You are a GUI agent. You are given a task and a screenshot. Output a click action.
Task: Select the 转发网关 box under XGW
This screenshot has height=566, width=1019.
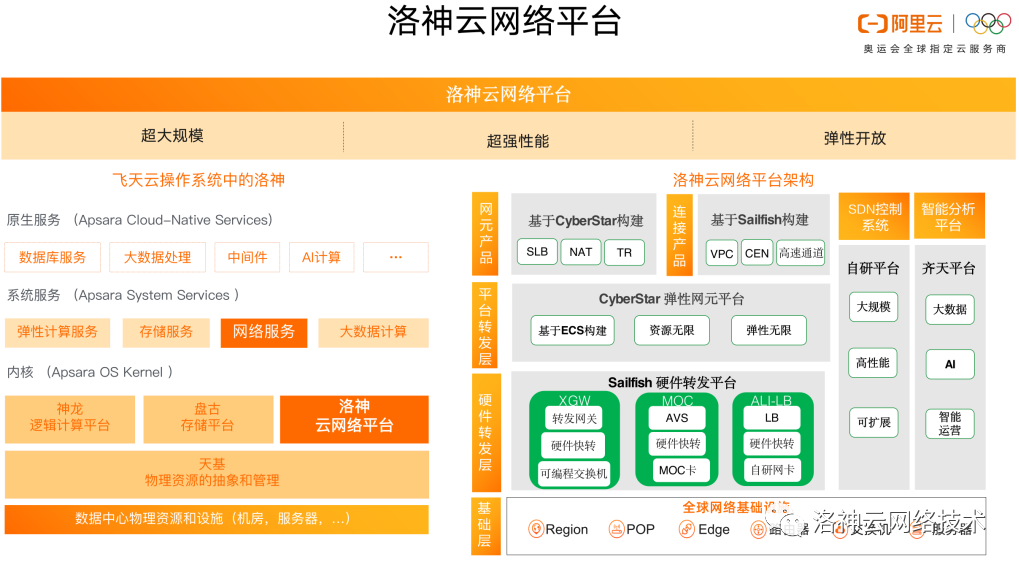[x=574, y=419]
